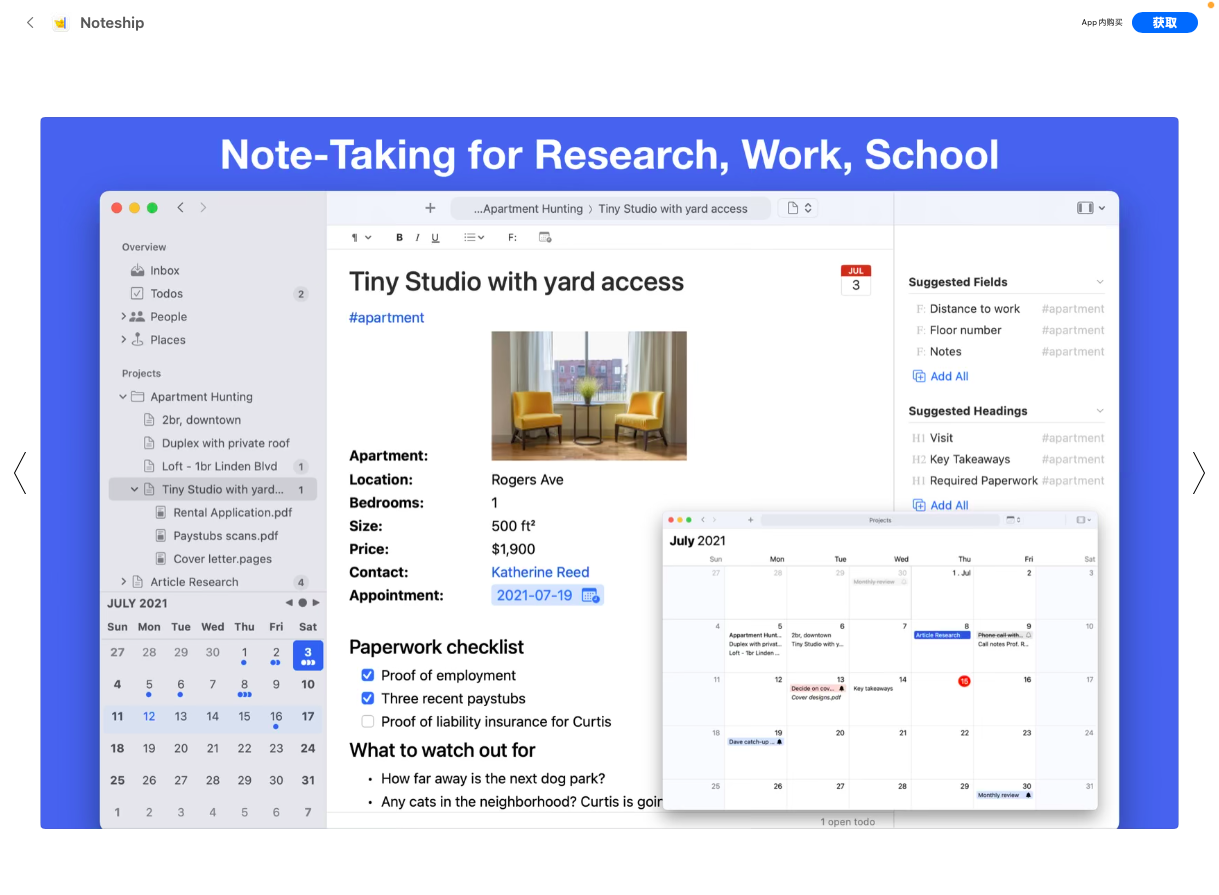Show next screenshot with right arrow
Screen dimensions: 1219x895
[1198, 473]
